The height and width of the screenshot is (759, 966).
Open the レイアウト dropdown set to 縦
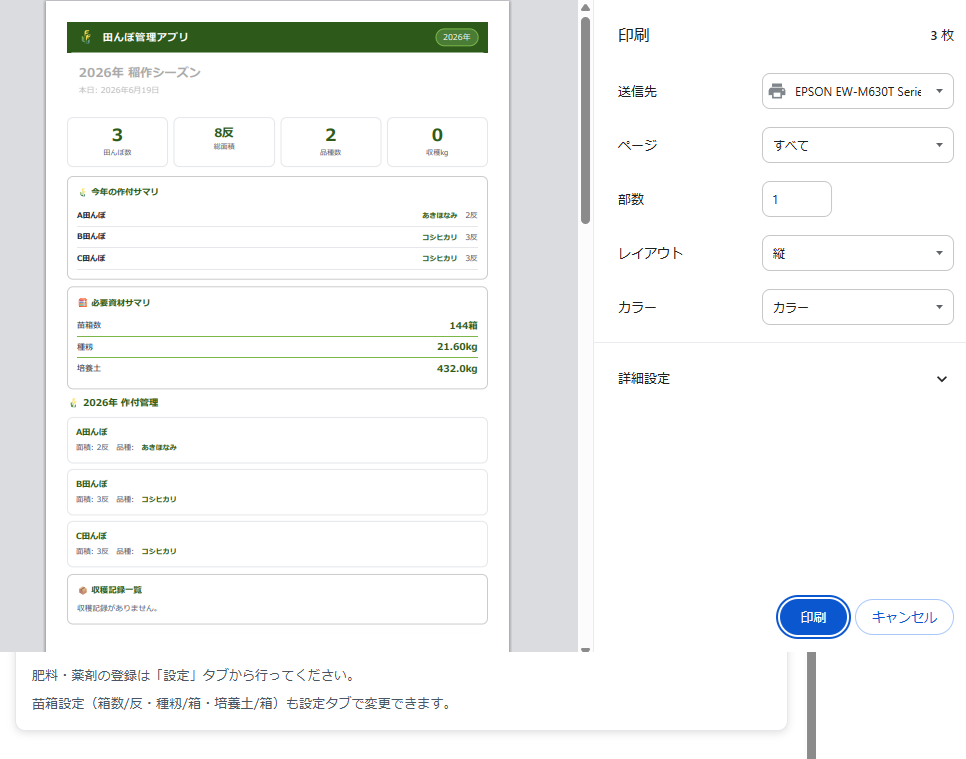click(x=858, y=253)
